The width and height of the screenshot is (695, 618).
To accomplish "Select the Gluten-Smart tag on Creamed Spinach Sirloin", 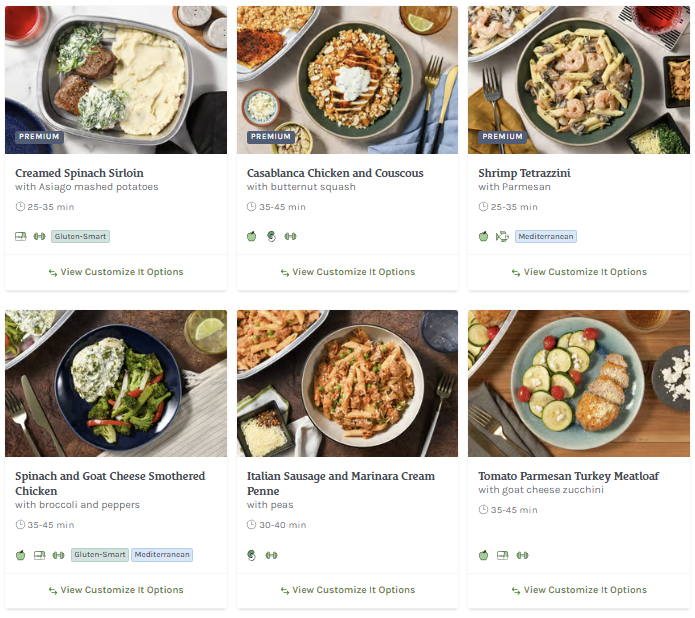I will click(81, 237).
